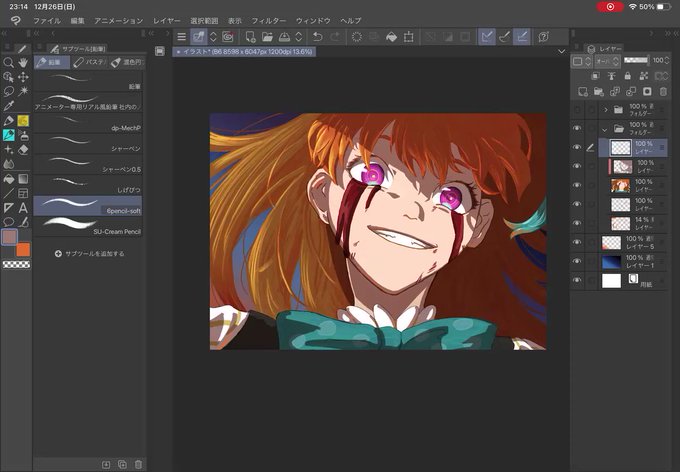
Task: Select the Eraser tool
Action: [23, 150]
